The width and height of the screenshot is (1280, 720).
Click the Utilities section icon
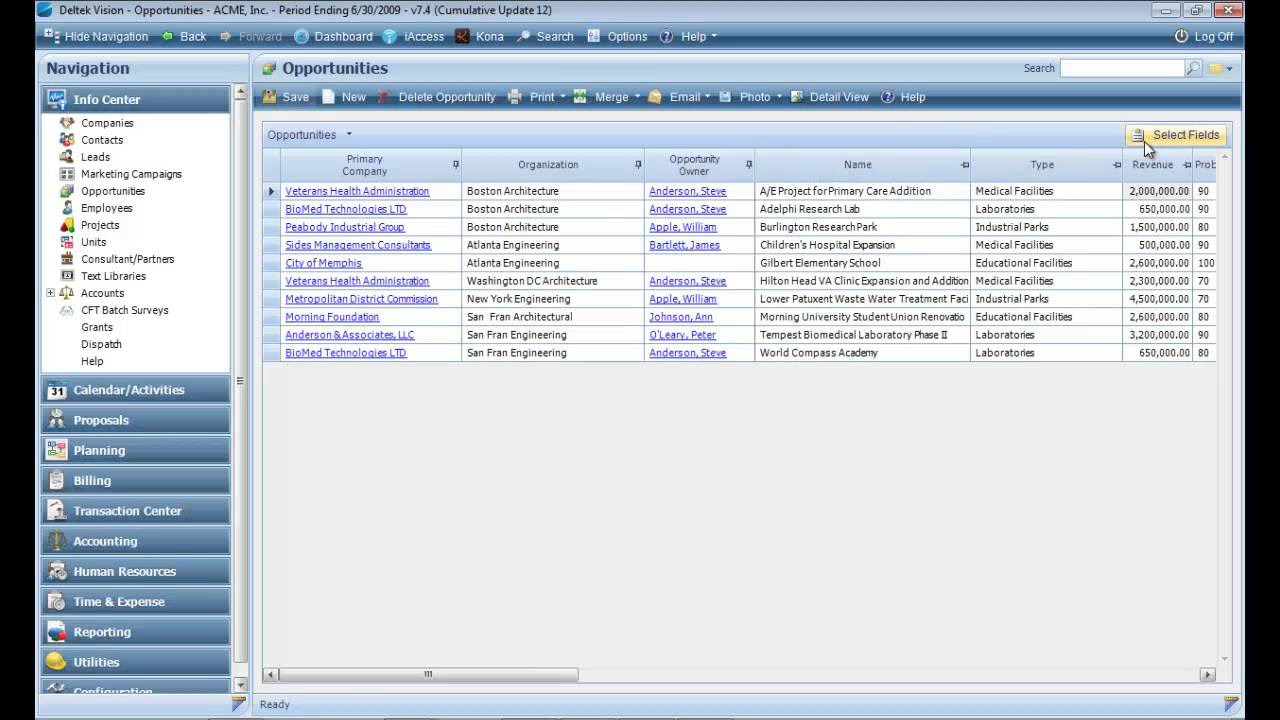[57, 662]
